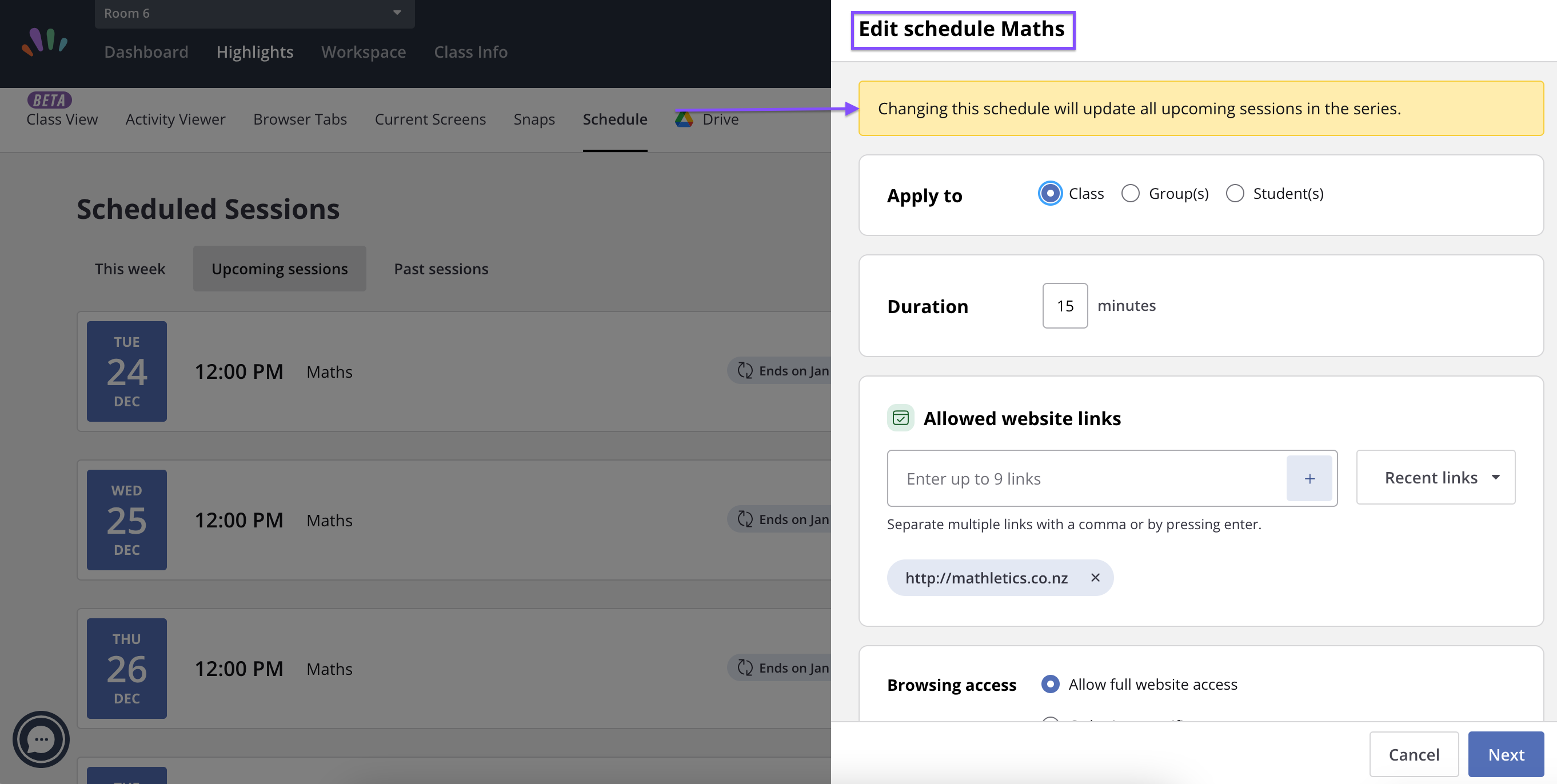Image resolution: width=1557 pixels, height=784 pixels.
Task: Click the yellow series update warning banner
Action: click(x=1201, y=108)
